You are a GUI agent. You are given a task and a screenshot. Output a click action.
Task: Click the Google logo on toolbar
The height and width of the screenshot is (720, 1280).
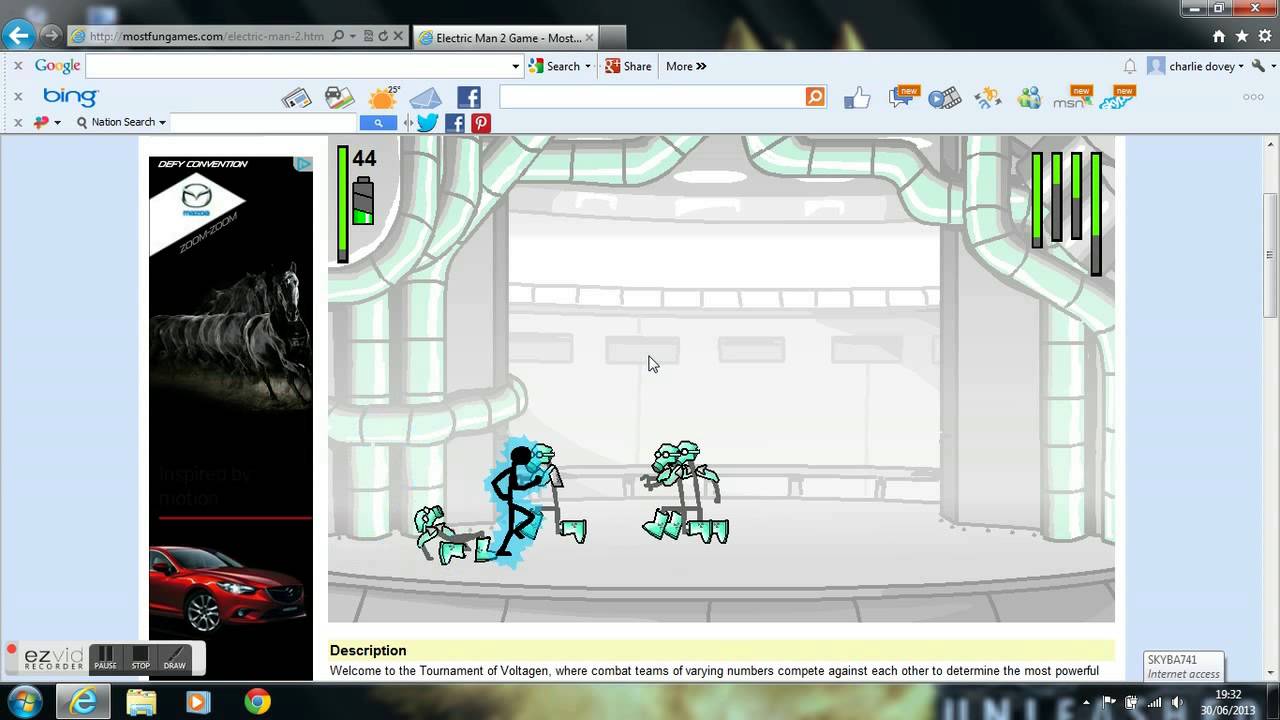pos(57,66)
